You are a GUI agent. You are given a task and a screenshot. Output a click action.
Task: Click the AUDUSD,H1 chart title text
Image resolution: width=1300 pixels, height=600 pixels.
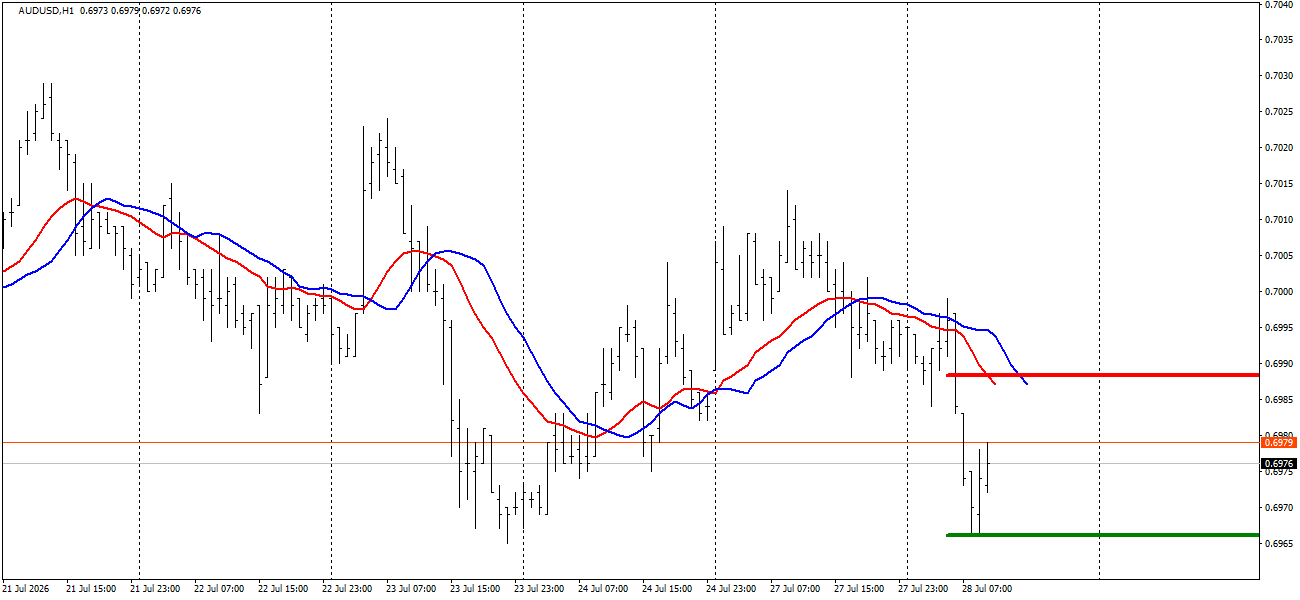46,11
